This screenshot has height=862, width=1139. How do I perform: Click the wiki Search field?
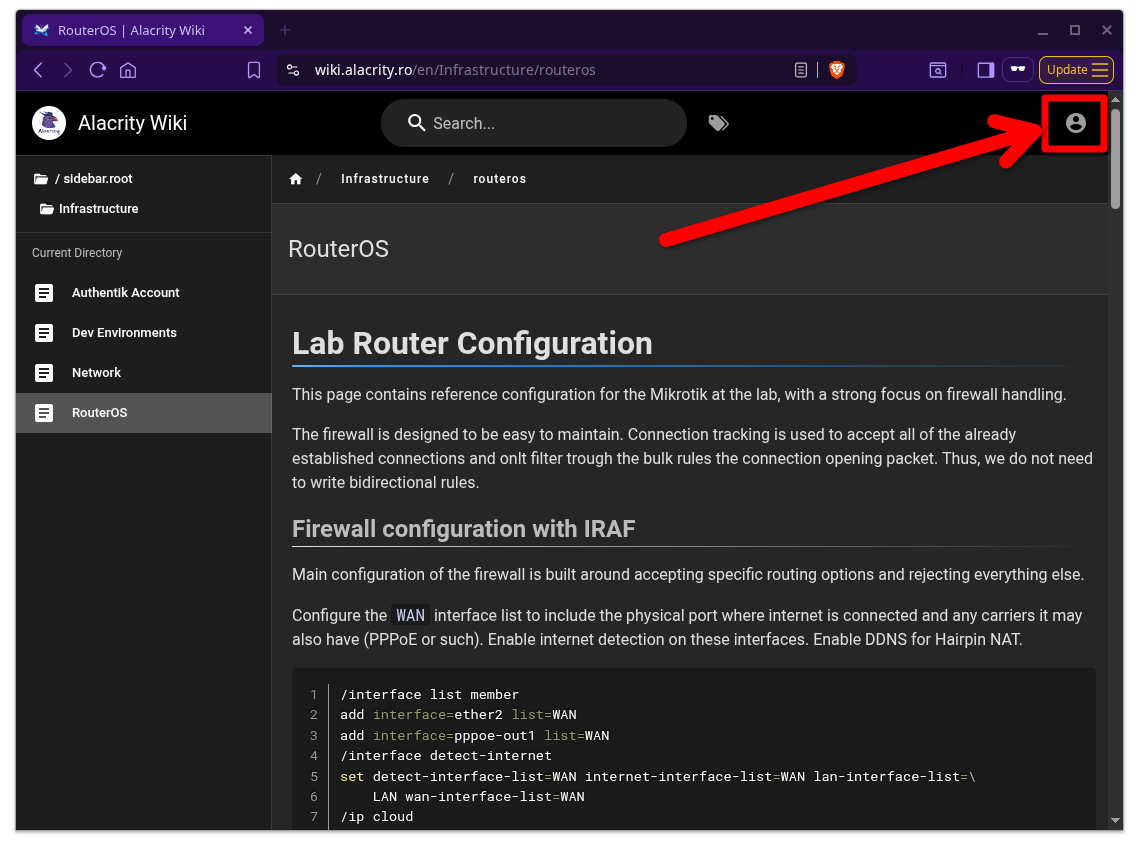tap(533, 123)
